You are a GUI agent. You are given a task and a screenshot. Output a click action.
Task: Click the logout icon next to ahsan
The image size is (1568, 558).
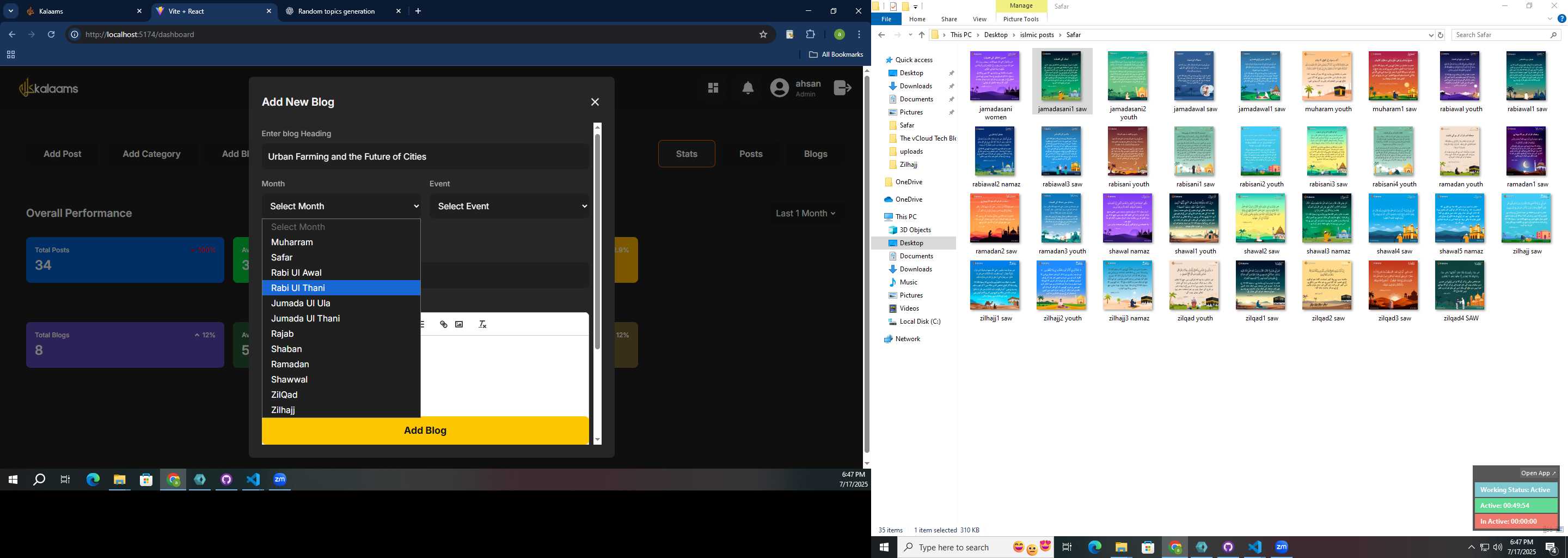pos(842,88)
